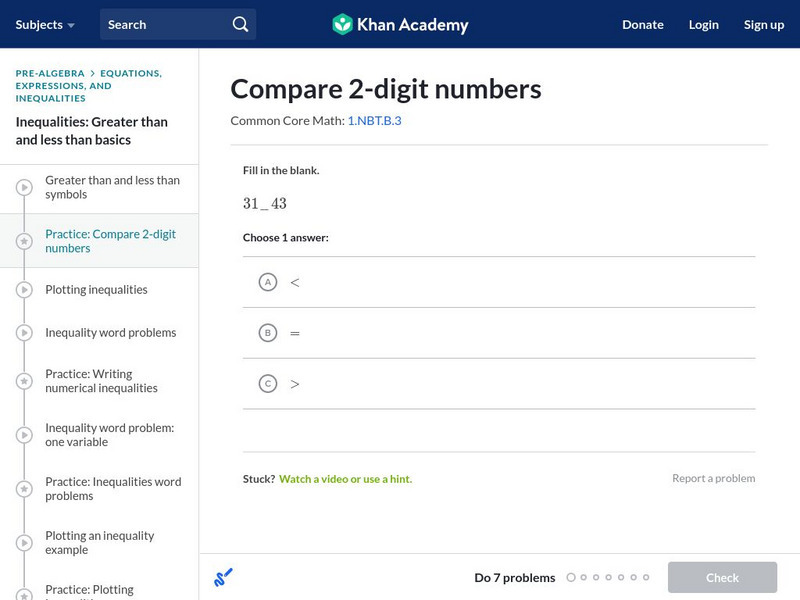Select answer choice C, greater than
Viewport: 800px width, 600px height.
(268, 383)
